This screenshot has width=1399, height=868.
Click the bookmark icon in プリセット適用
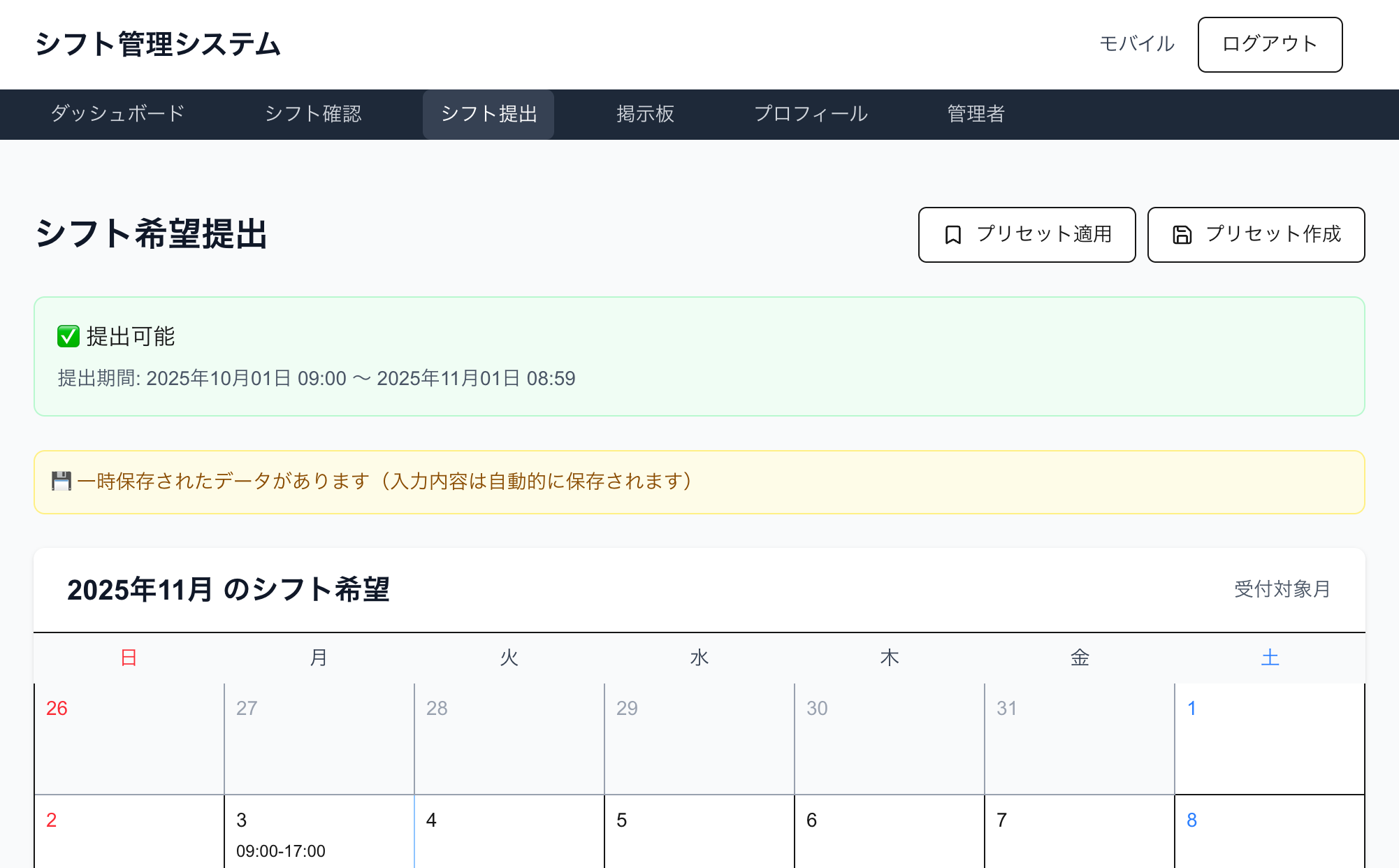(952, 235)
